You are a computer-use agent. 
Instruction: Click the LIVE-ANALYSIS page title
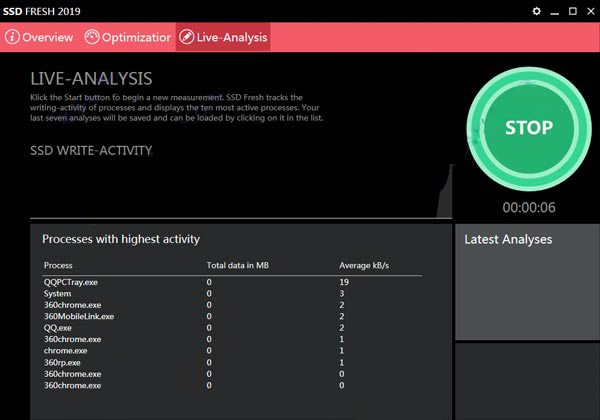(91, 79)
